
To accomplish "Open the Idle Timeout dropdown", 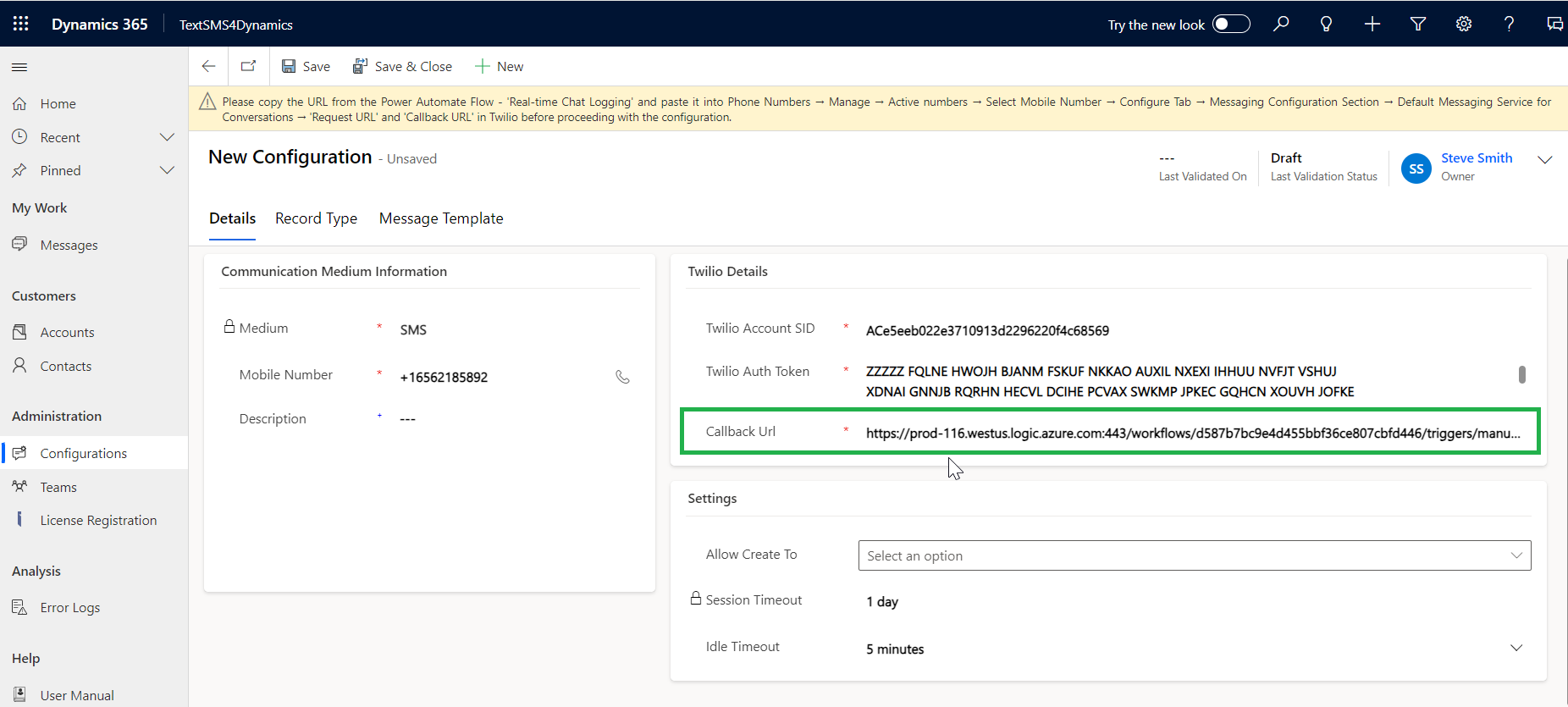I will coord(1516,648).
